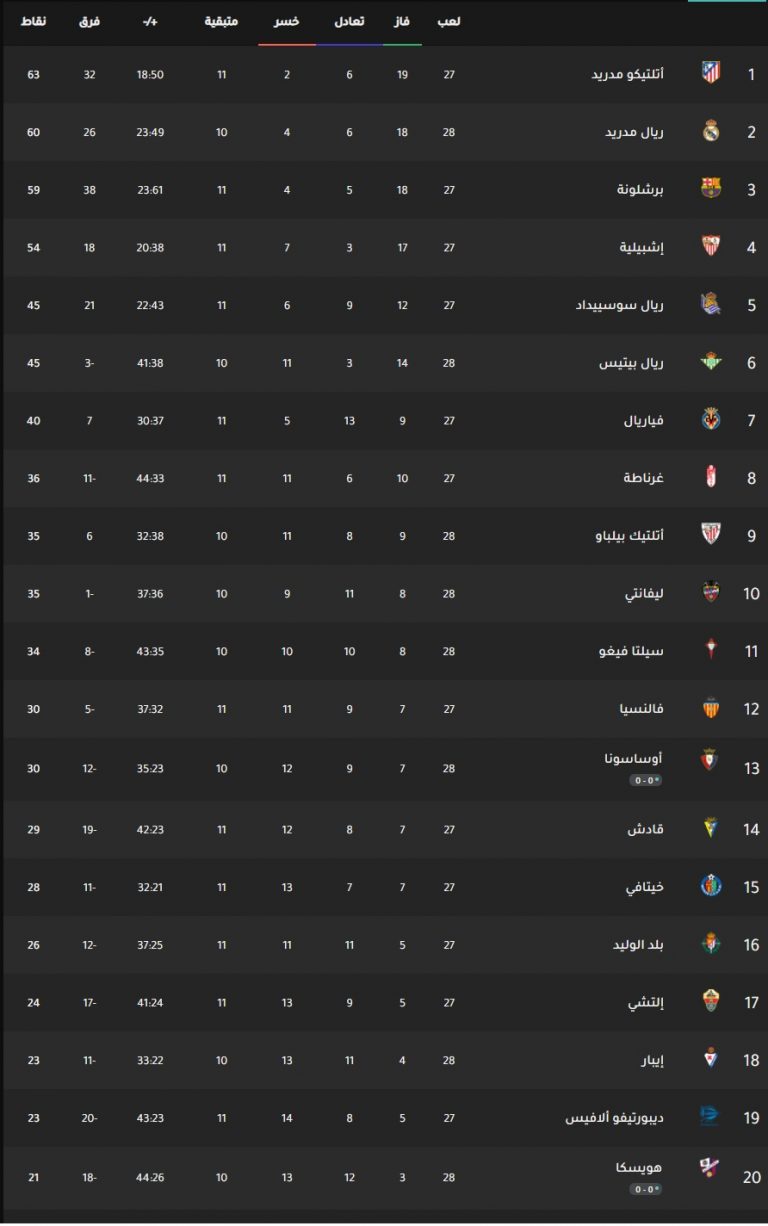Click the Barcelona club crest
Image resolution: width=768 pixels, height=1226 pixels.
point(711,188)
